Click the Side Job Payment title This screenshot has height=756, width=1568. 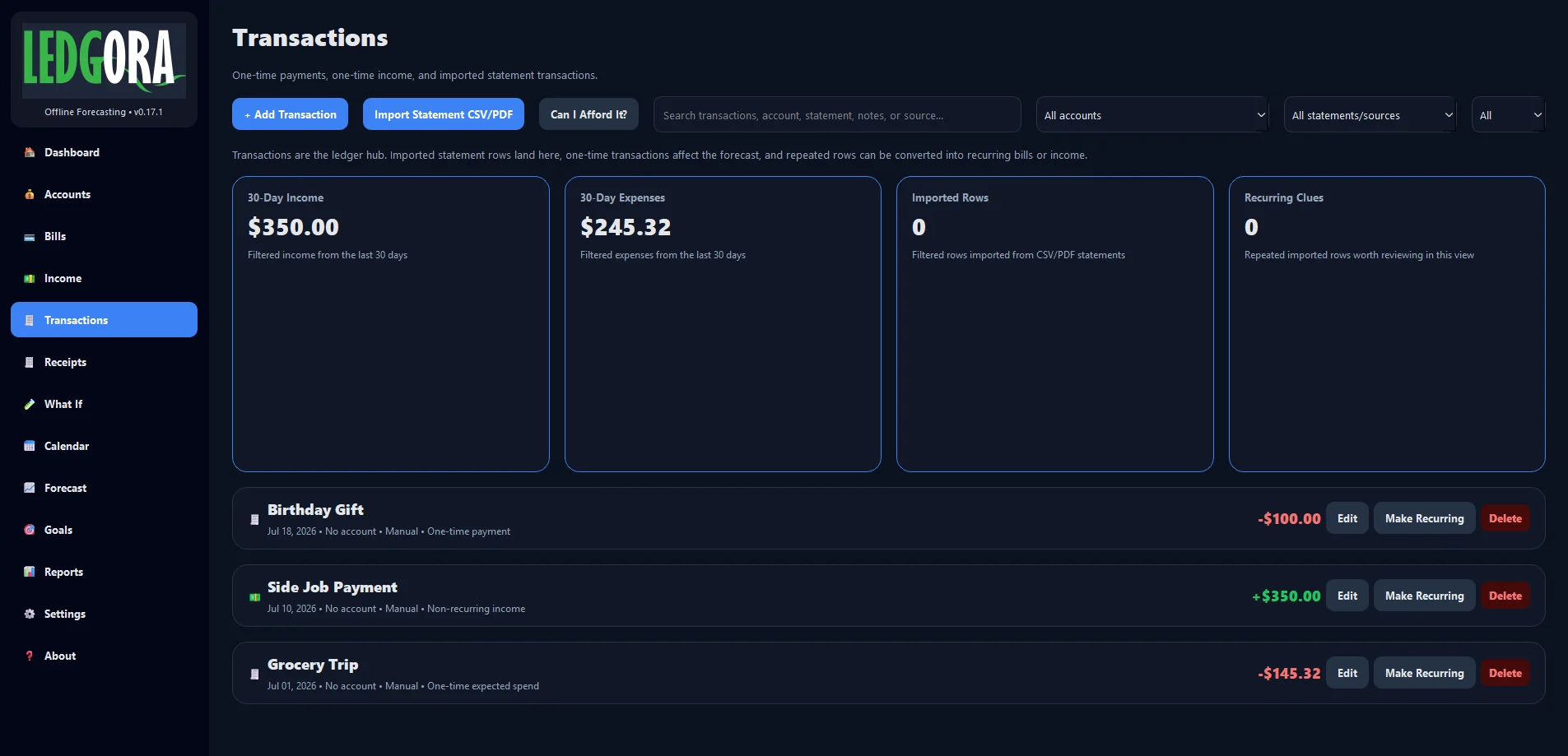(x=333, y=587)
